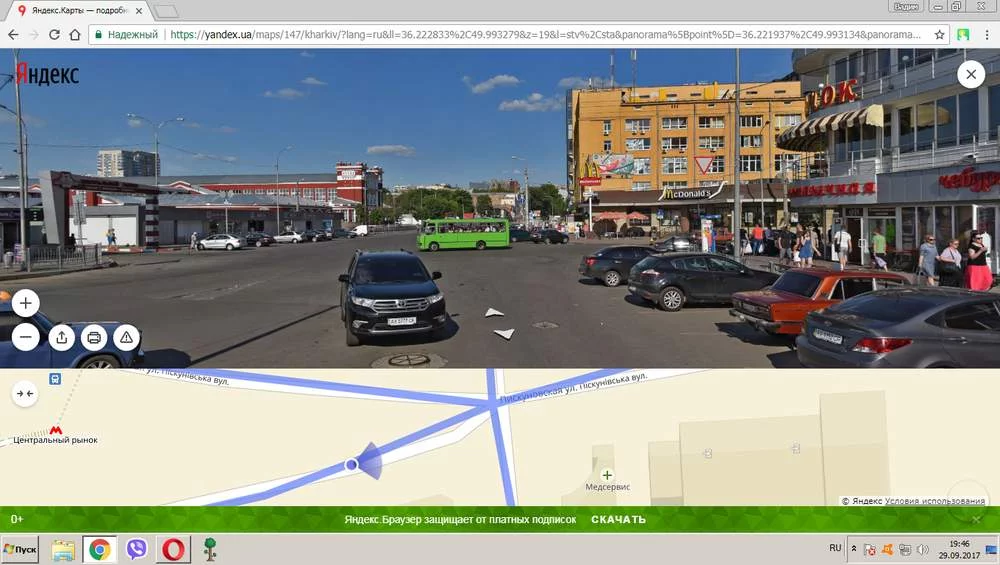Viewport: 1000px width, 565px height.
Task: Click the Yandex logo
Action: point(47,75)
